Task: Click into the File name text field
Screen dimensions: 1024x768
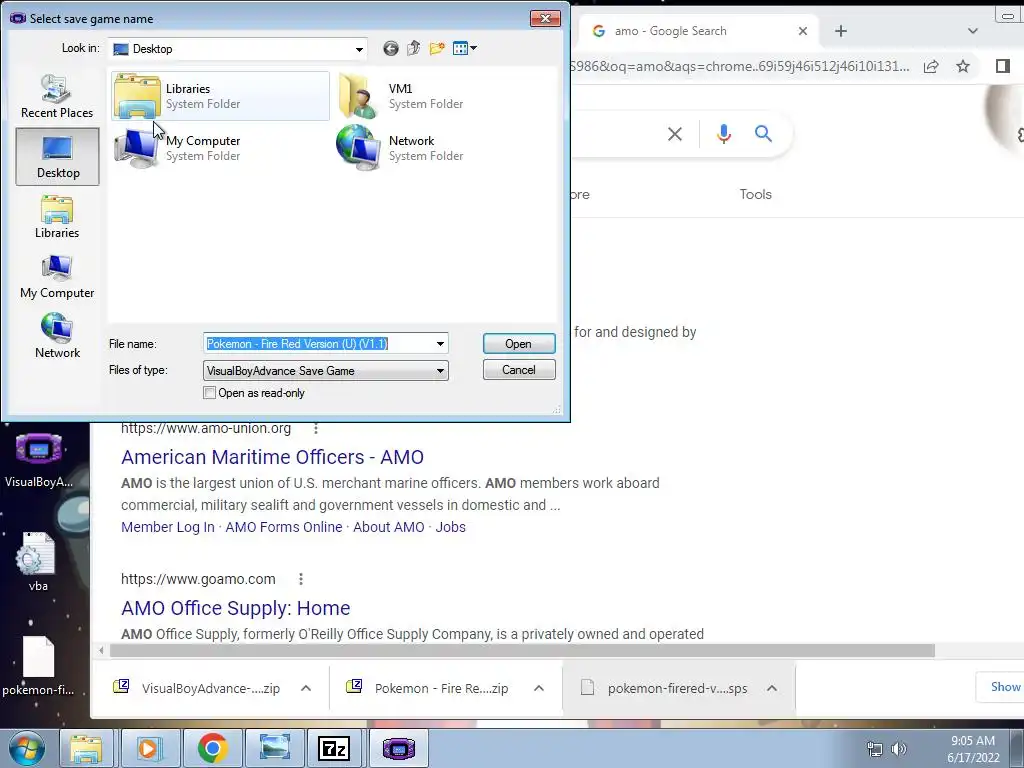Action: (319, 344)
